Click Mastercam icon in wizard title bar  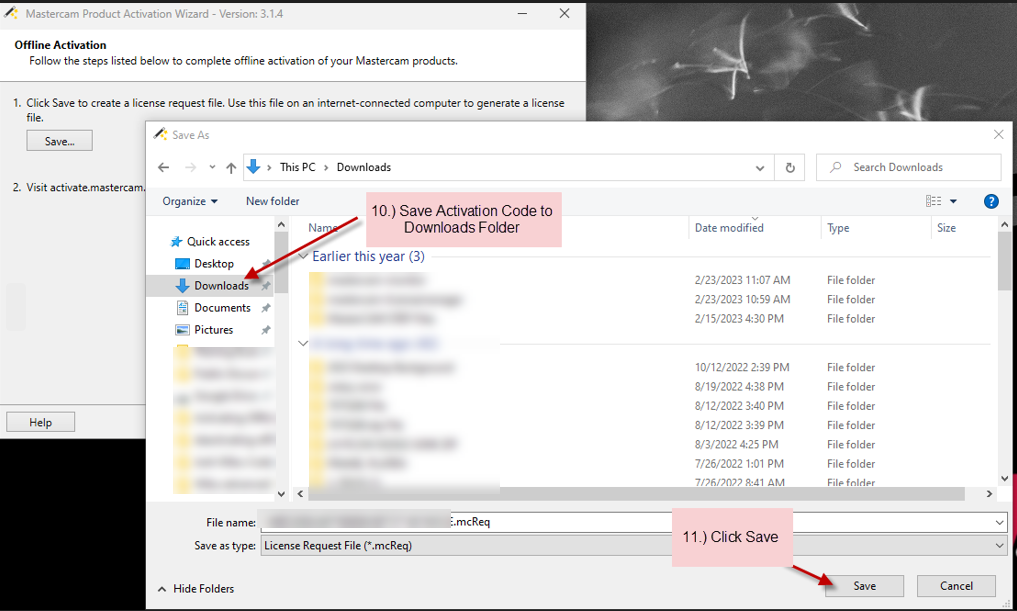click(x=11, y=13)
